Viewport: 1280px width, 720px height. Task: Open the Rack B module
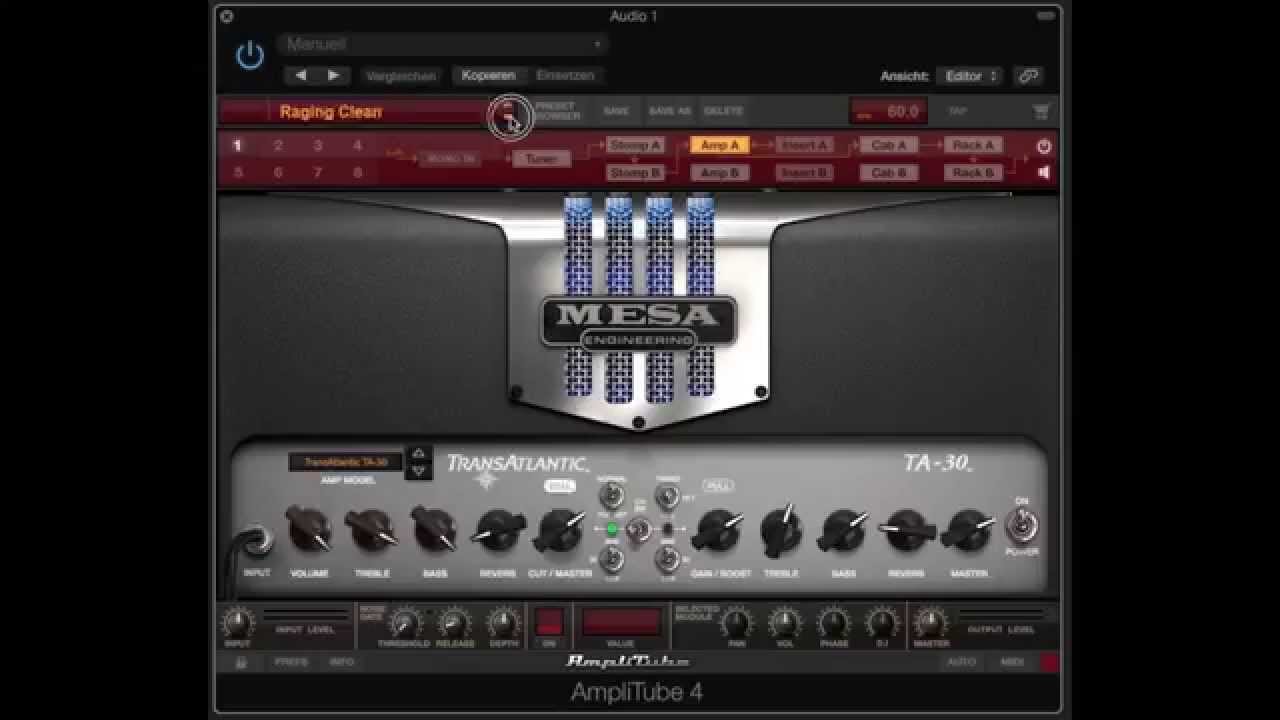tap(973, 172)
